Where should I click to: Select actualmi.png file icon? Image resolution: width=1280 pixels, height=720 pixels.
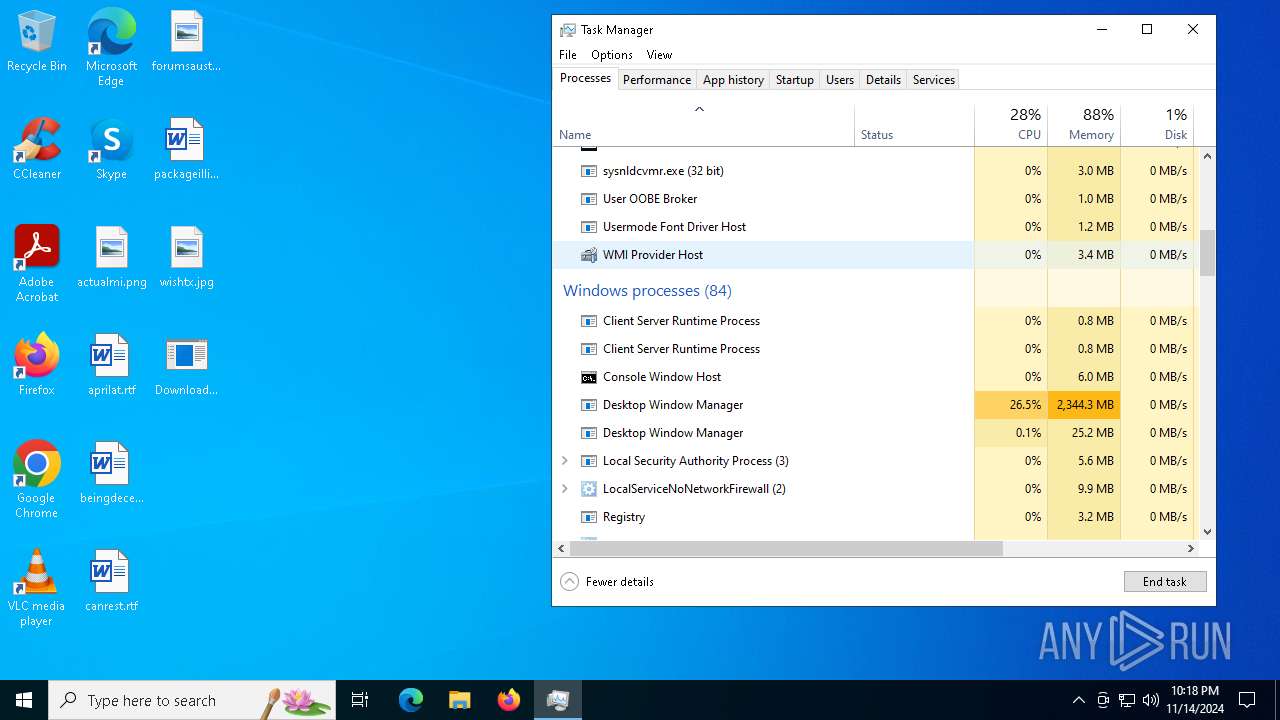click(x=111, y=258)
